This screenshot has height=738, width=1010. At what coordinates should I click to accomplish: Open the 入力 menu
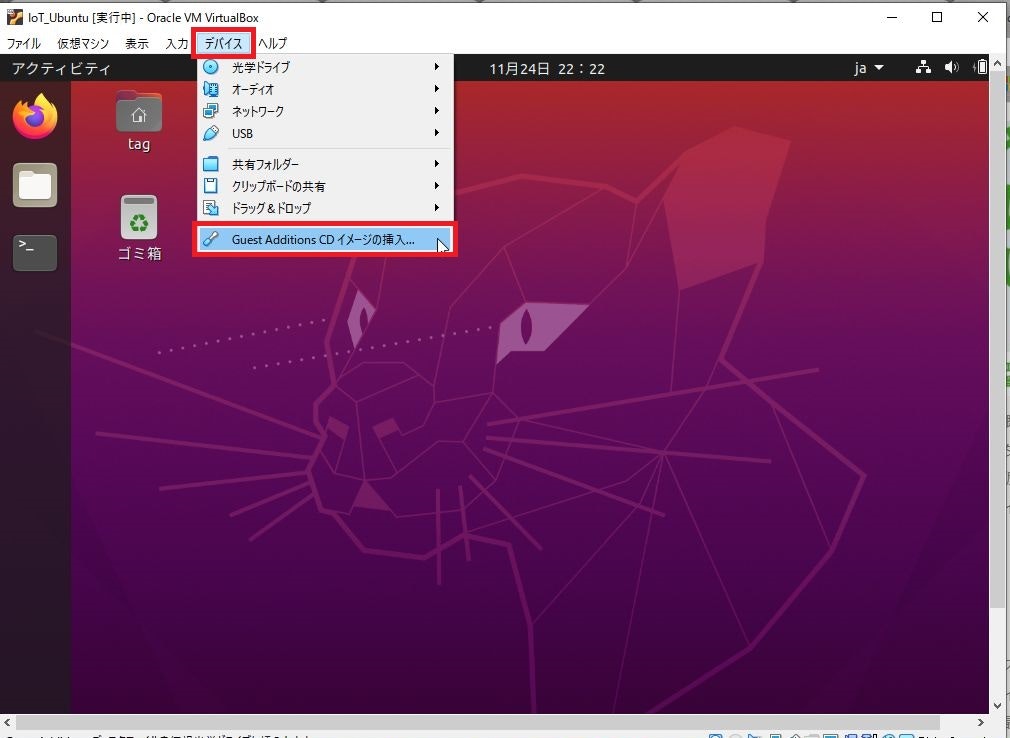176,44
